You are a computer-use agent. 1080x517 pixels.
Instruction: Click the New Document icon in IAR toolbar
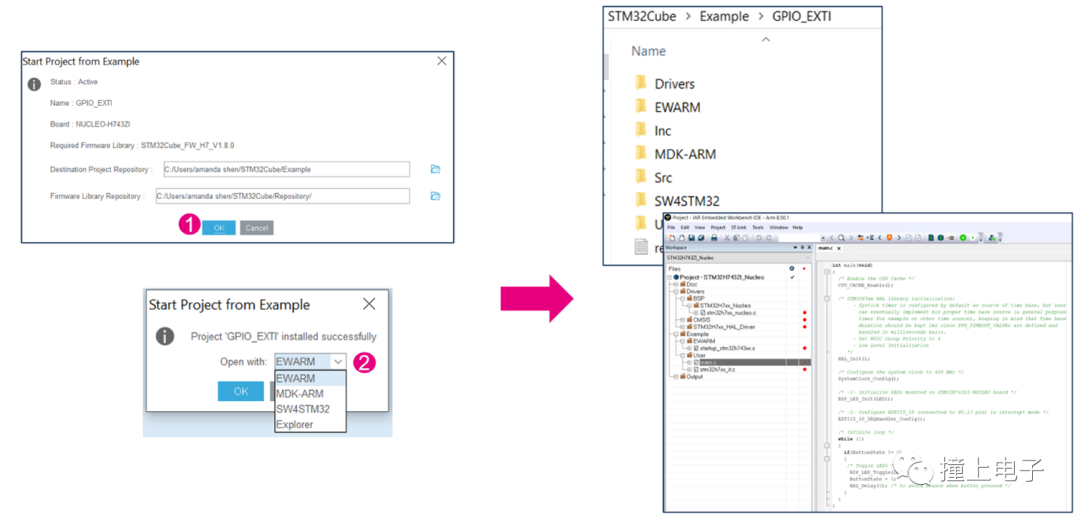[672, 238]
